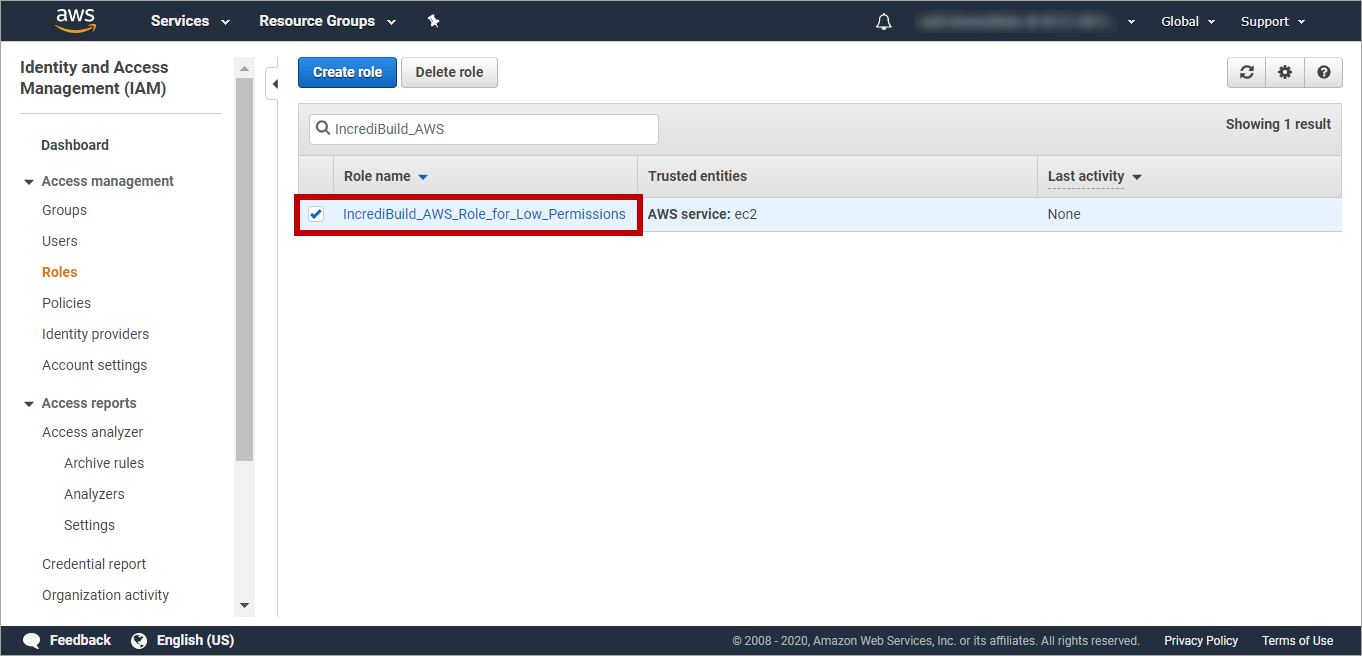Open the blurred account name dropdown
The width and height of the screenshot is (1362, 656).
[1028, 21]
